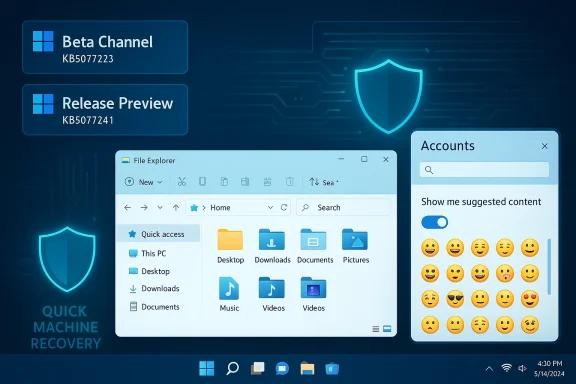This screenshot has height=384, width=576.
Task: Click the Wi-Fi icon in system tray
Action: click(x=507, y=368)
